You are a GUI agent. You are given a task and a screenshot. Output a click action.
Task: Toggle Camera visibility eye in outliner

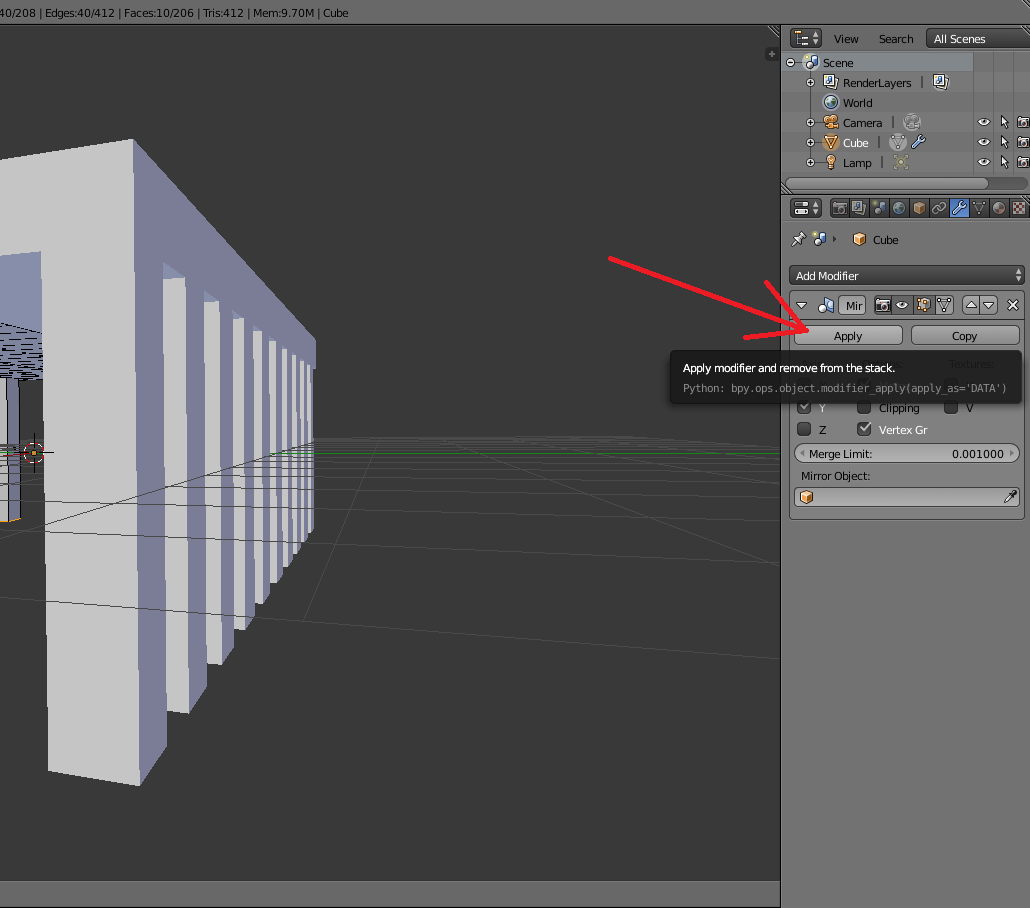click(983, 122)
